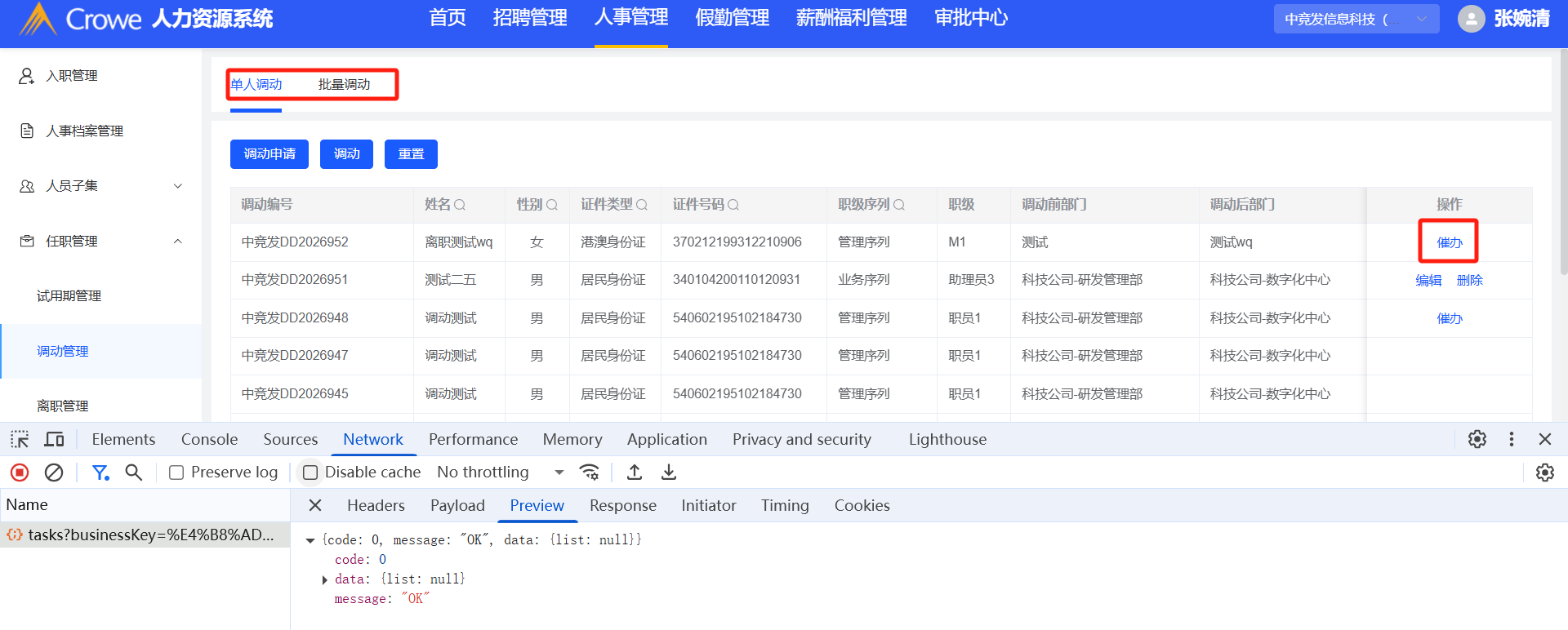Click the export HAR download icon

[669, 472]
